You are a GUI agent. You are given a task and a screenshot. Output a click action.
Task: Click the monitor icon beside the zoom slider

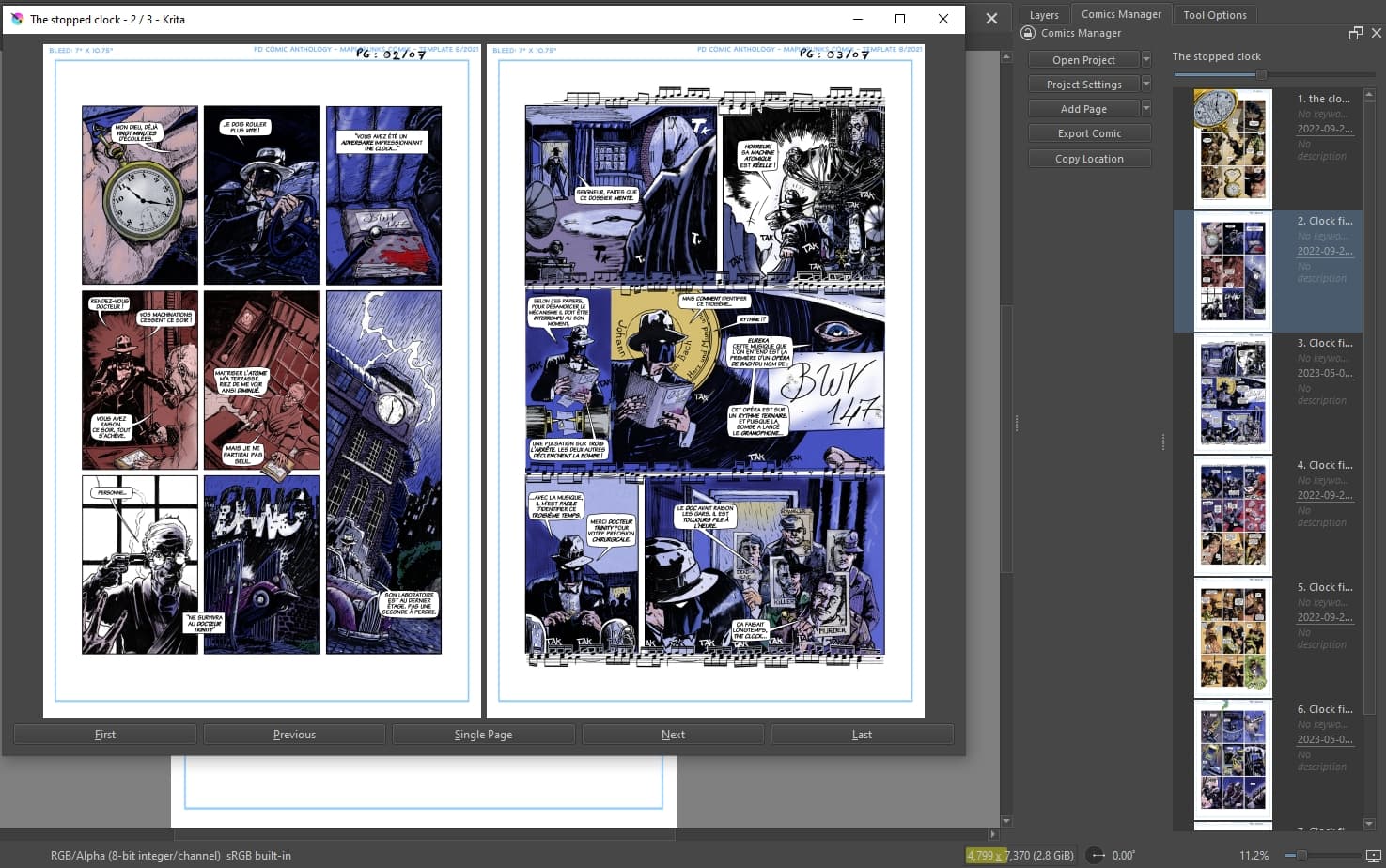[1375, 855]
